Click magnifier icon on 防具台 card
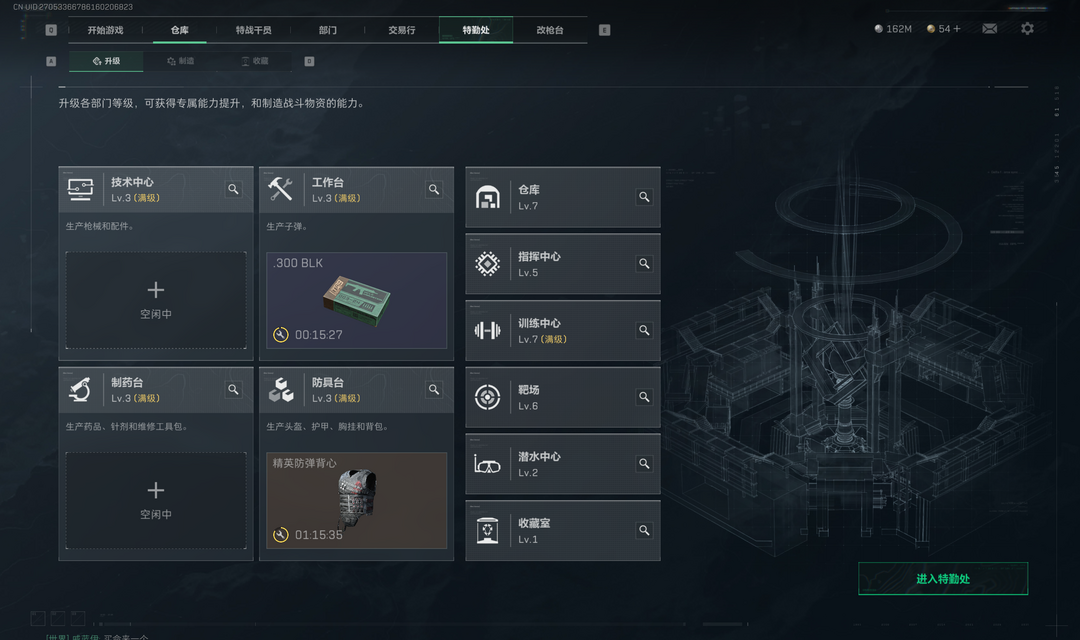The image size is (1080, 640). click(x=434, y=389)
